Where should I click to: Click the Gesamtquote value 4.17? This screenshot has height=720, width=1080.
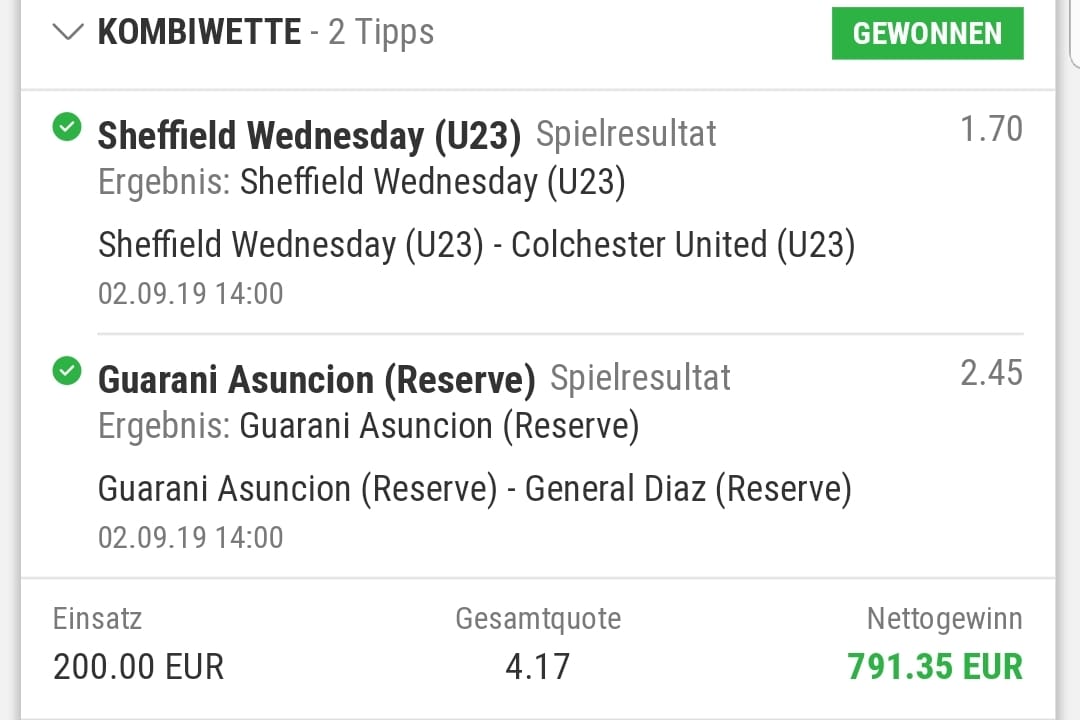pos(538,666)
